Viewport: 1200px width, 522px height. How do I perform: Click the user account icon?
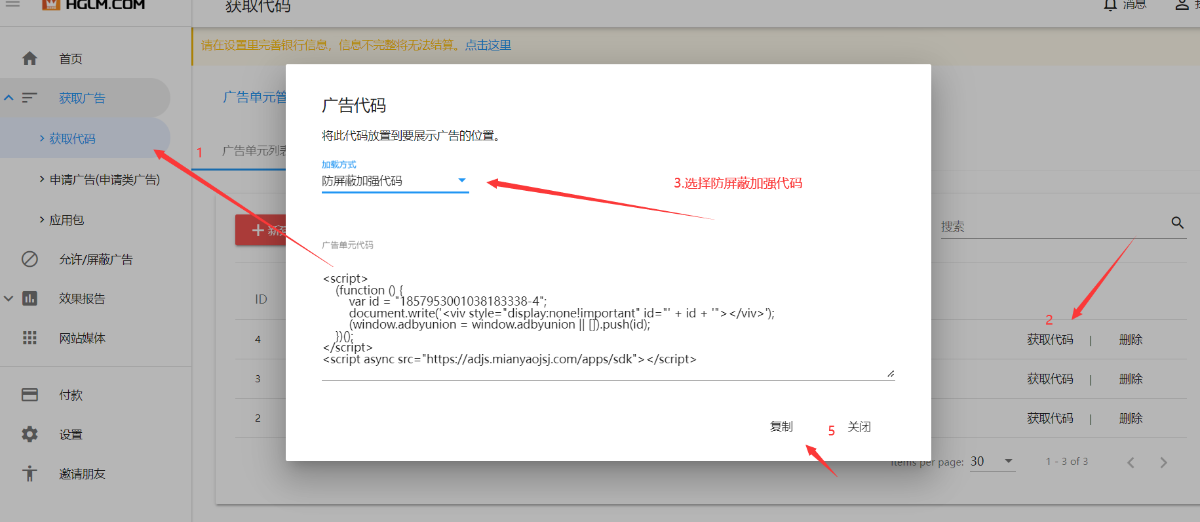[1182, 5]
